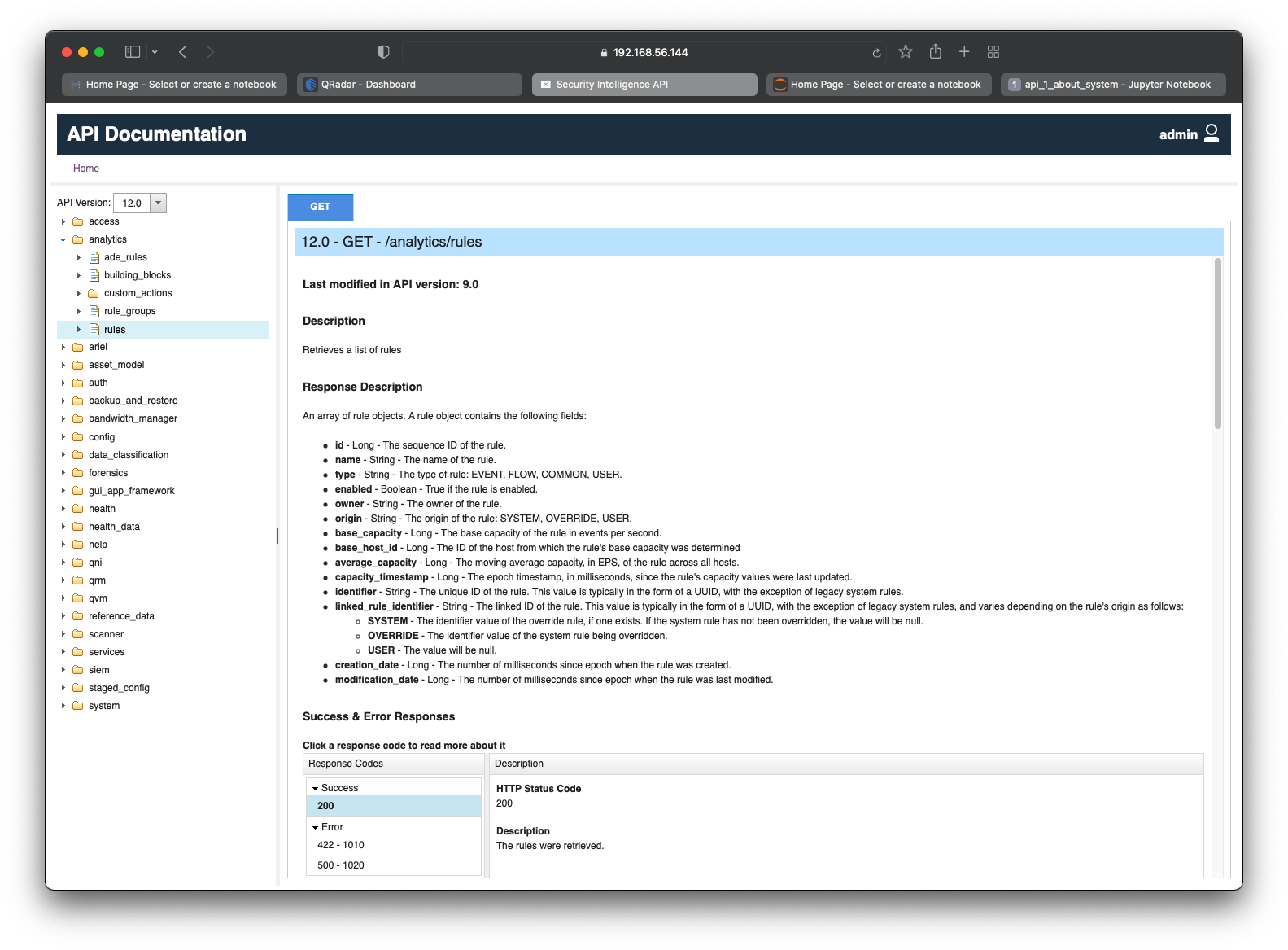Expand the ade_rules node arrow

tap(79, 257)
